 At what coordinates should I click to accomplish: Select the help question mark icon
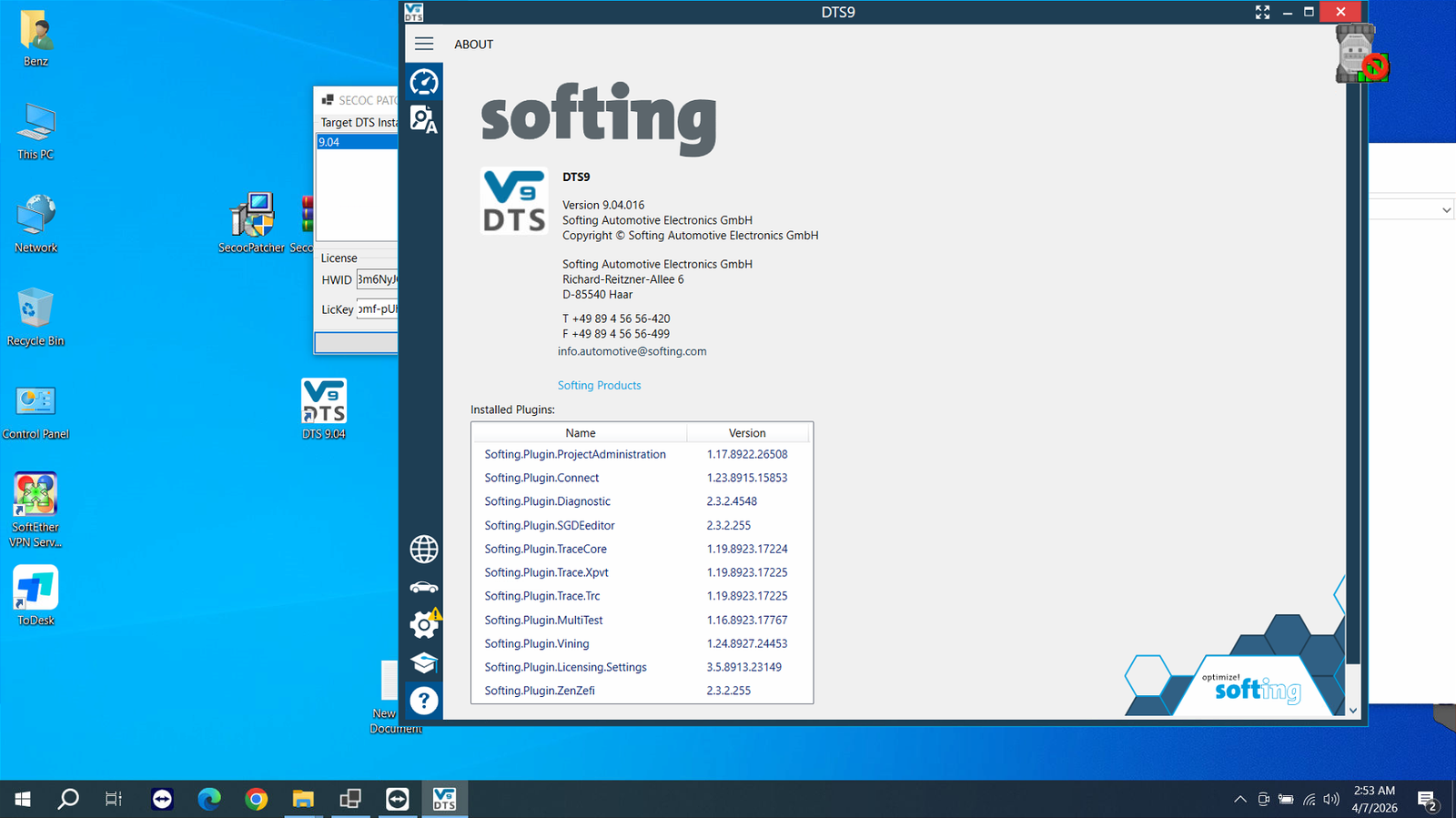[x=424, y=701]
